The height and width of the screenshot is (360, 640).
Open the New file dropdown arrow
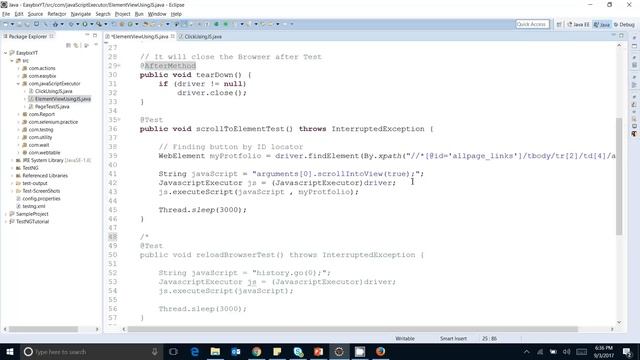[x=12, y=24]
